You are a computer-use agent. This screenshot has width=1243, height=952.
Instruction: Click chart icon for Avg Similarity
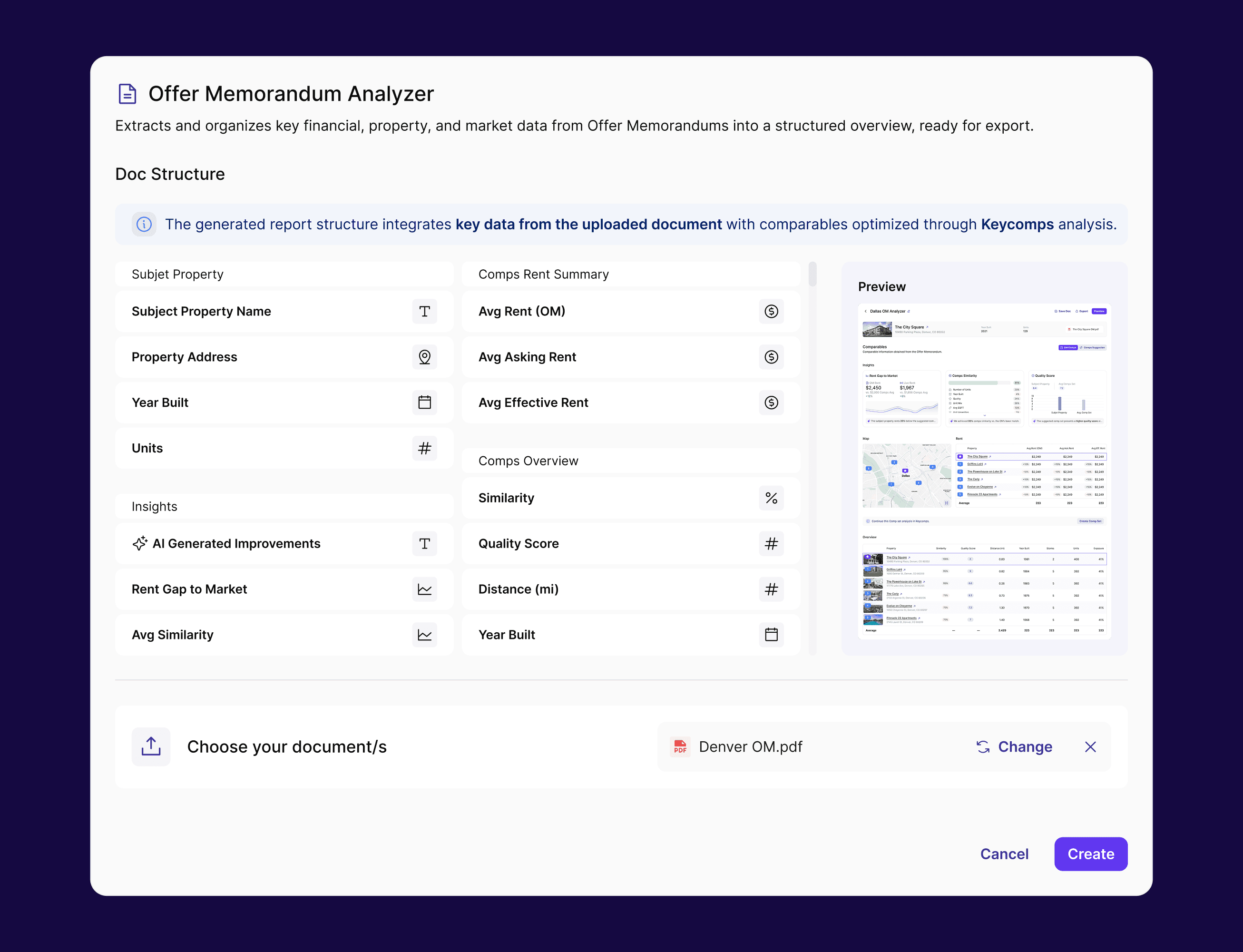(424, 635)
